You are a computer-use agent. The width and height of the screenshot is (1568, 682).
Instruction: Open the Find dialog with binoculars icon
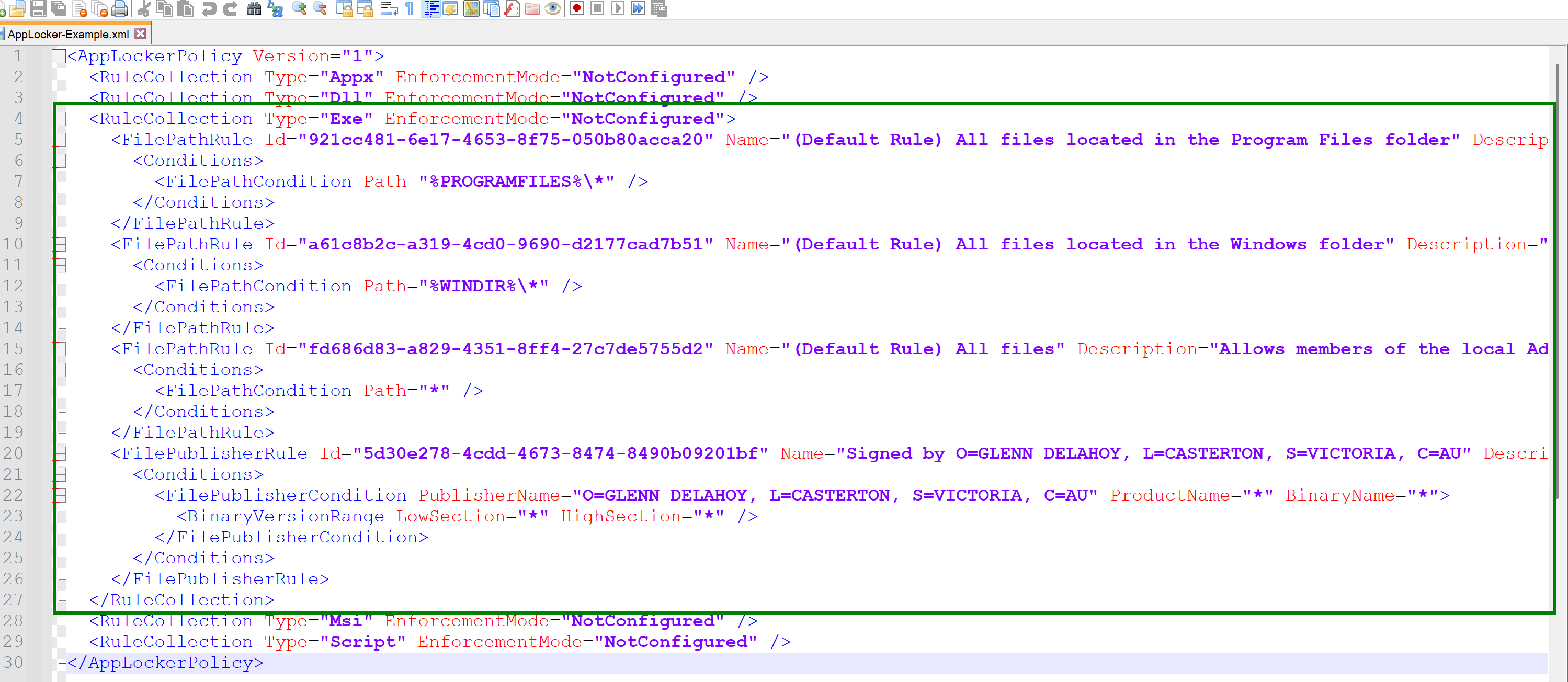click(x=254, y=8)
